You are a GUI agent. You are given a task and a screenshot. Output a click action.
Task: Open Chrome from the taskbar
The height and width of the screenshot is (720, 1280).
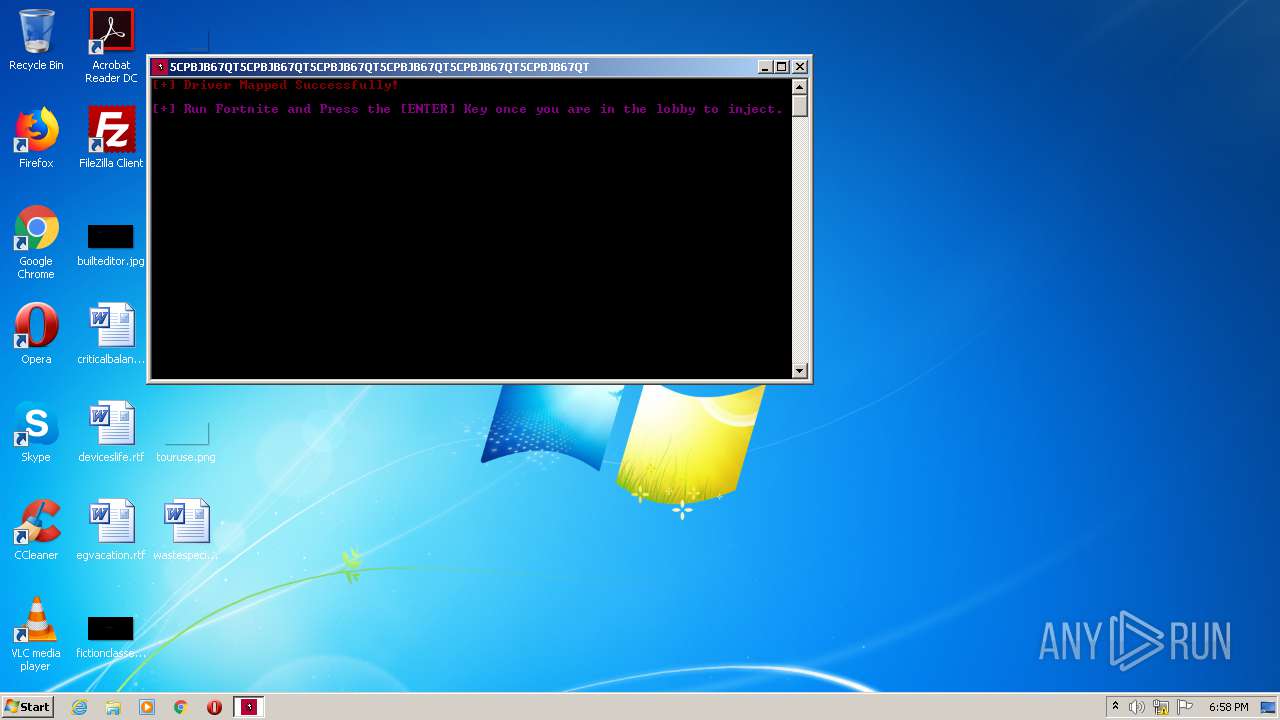[x=181, y=707]
